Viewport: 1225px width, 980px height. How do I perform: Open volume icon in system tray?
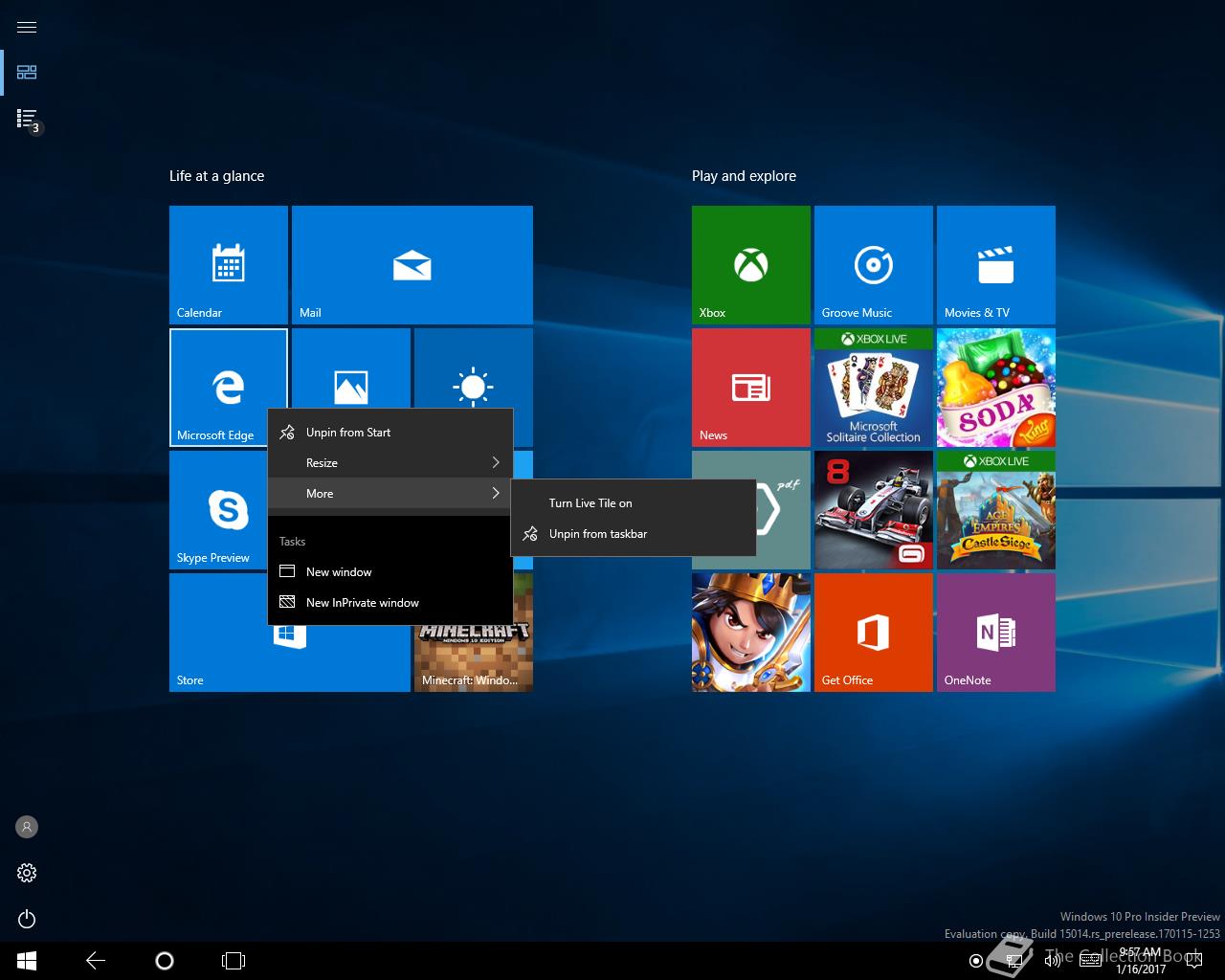pos(1053,961)
